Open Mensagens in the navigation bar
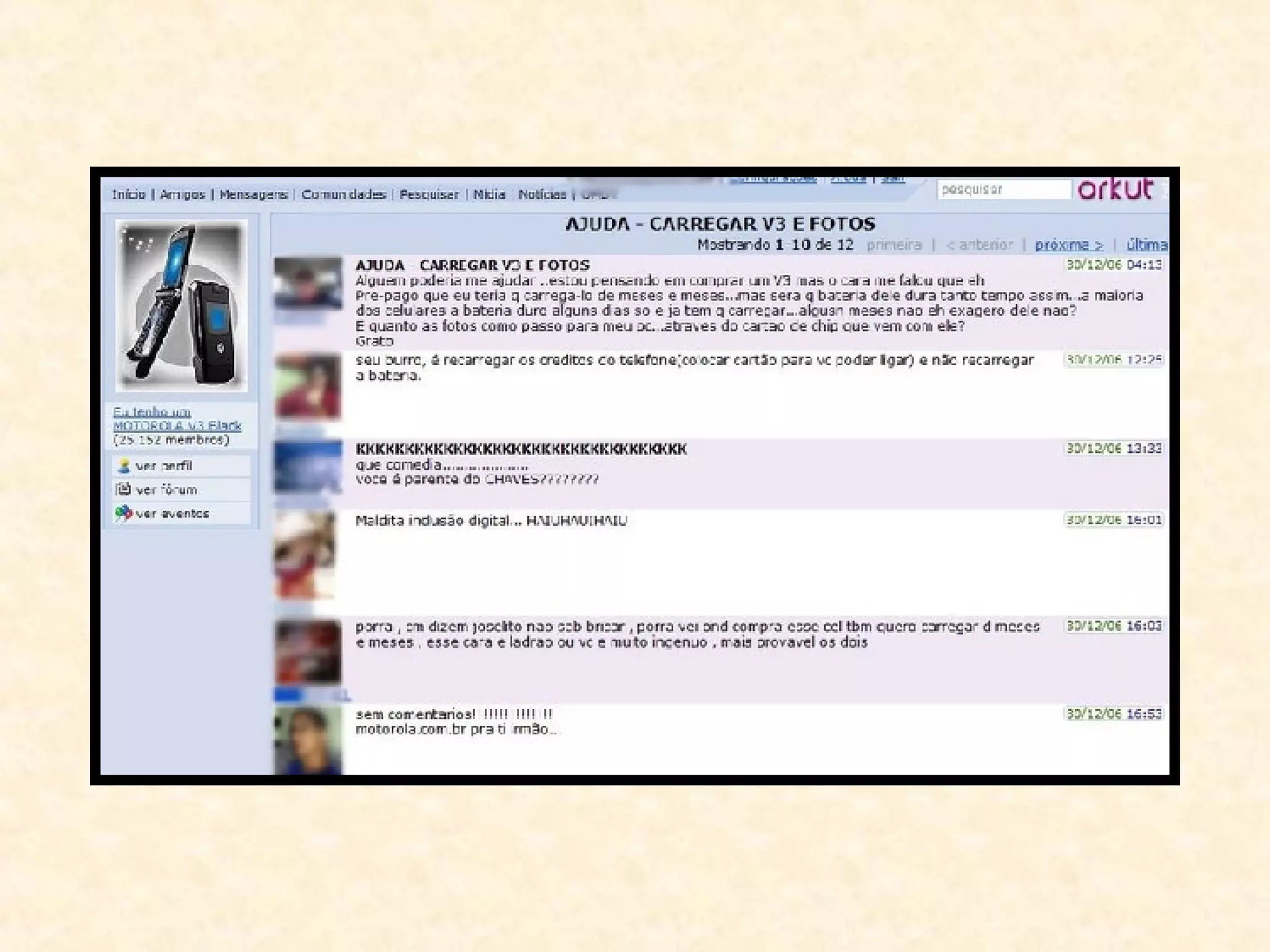 [x=254, y=195]
